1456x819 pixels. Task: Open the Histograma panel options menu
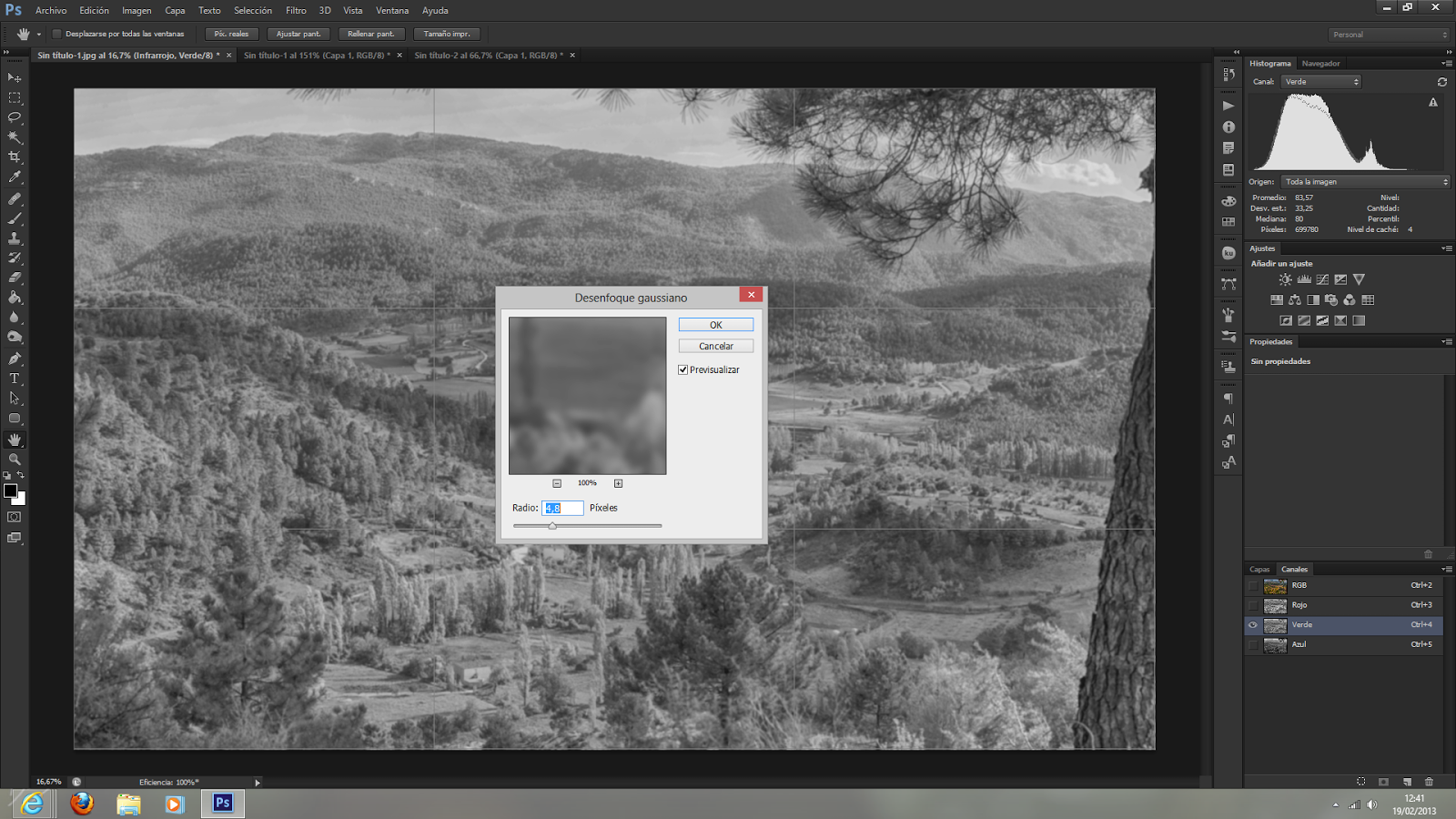click(x=1447, y=64)
